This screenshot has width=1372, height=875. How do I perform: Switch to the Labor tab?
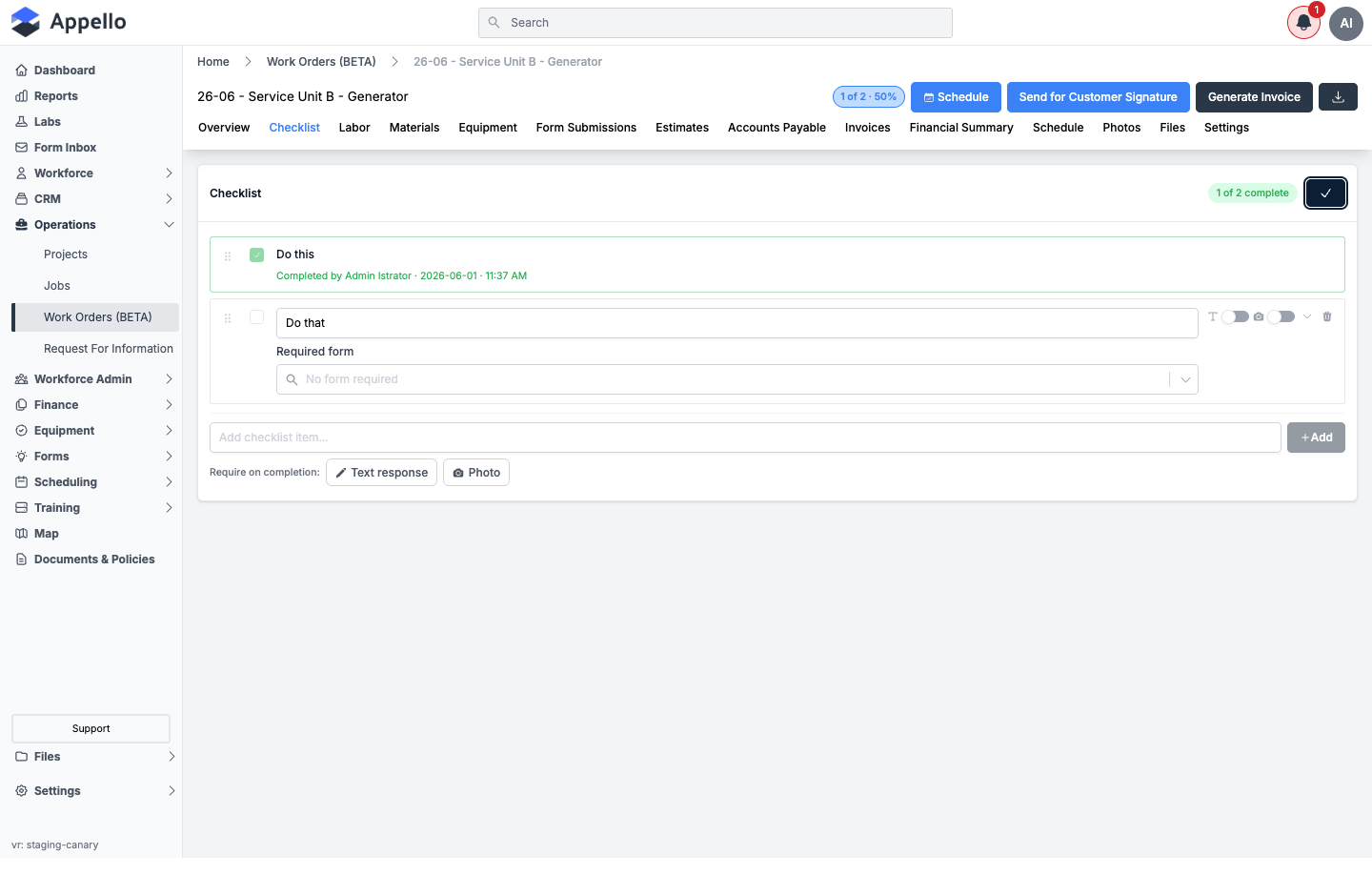pyautogui.click(x=354, y=128)
